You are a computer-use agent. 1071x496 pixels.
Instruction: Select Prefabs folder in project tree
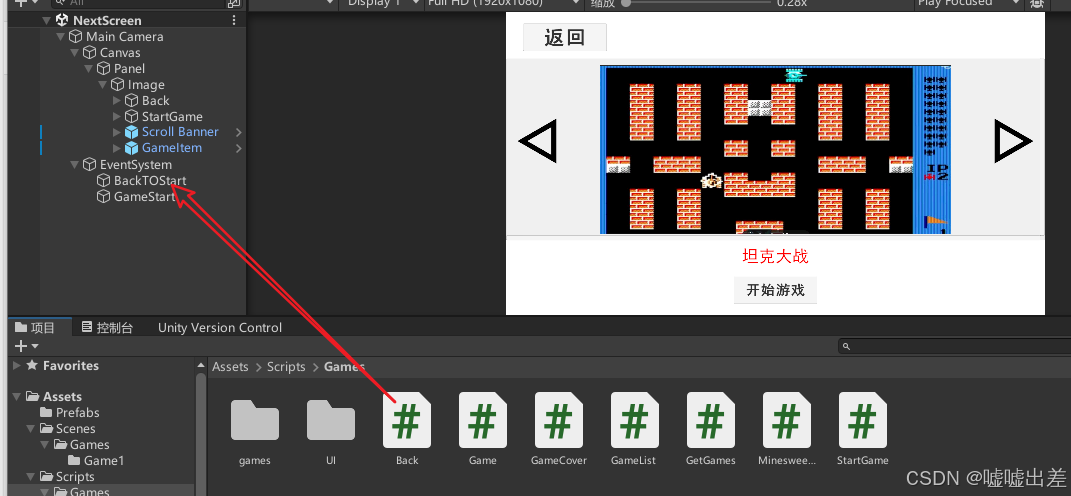pyautogui.click(x=77, y=413)
